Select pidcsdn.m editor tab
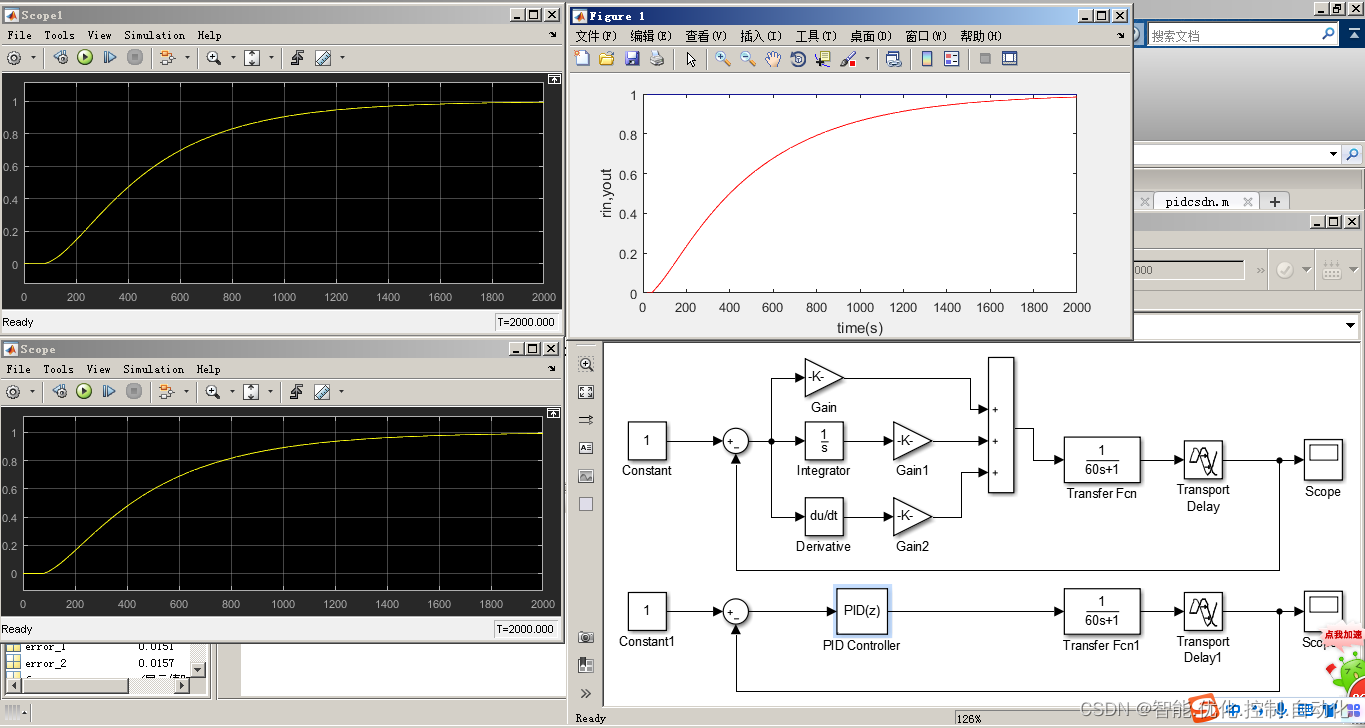Image resolution: width=1365 pixels, height=728 pixels. pyautogui.click(x=1197, y=201)
